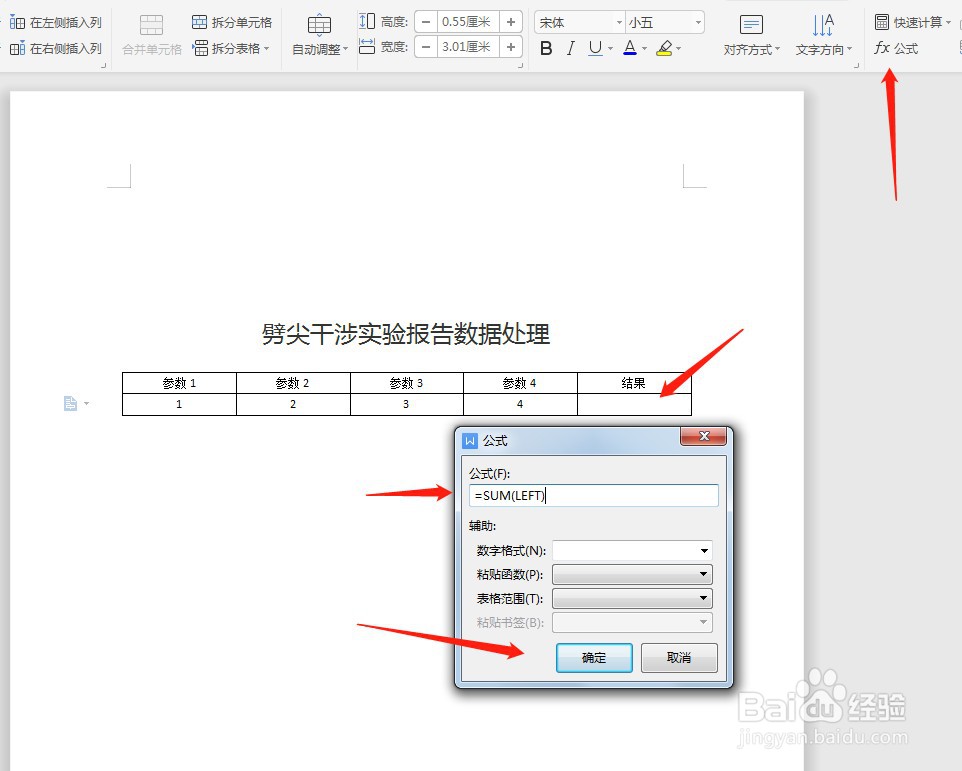
Task: Open the Paste Function (粘贴函数) dropdown
Action: click(x=632, y=575)
